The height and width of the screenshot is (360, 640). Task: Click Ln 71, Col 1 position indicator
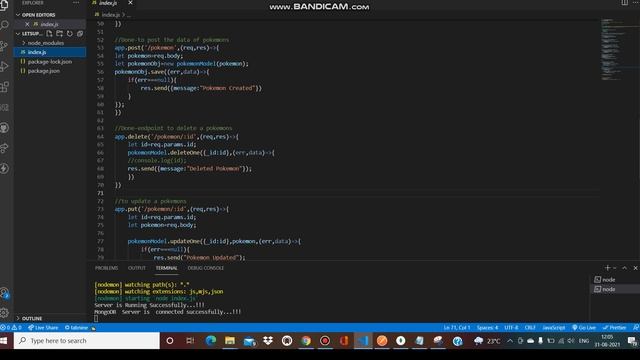[x=457, y=327]
